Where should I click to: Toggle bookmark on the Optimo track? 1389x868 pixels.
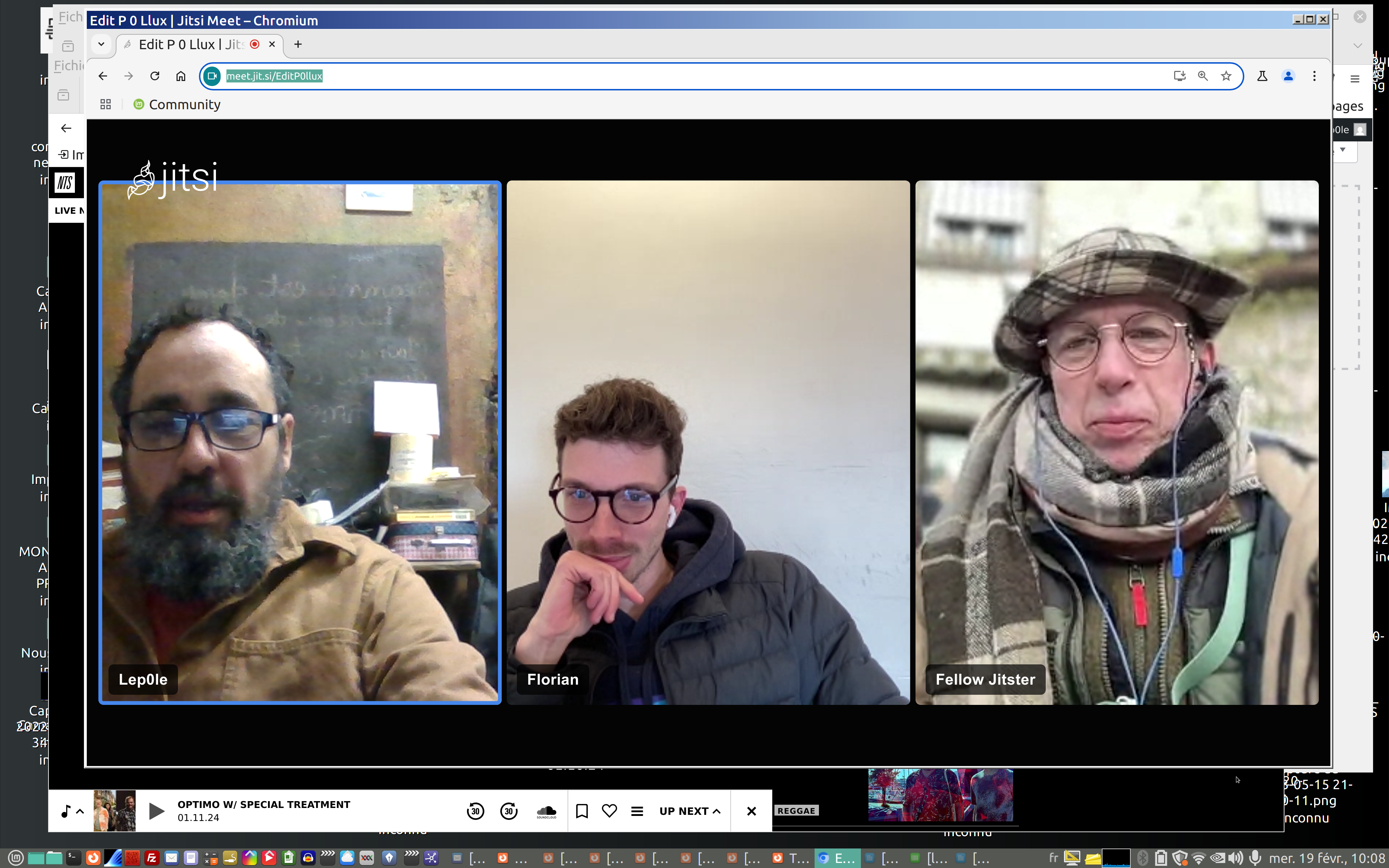[x=581, y=810]
